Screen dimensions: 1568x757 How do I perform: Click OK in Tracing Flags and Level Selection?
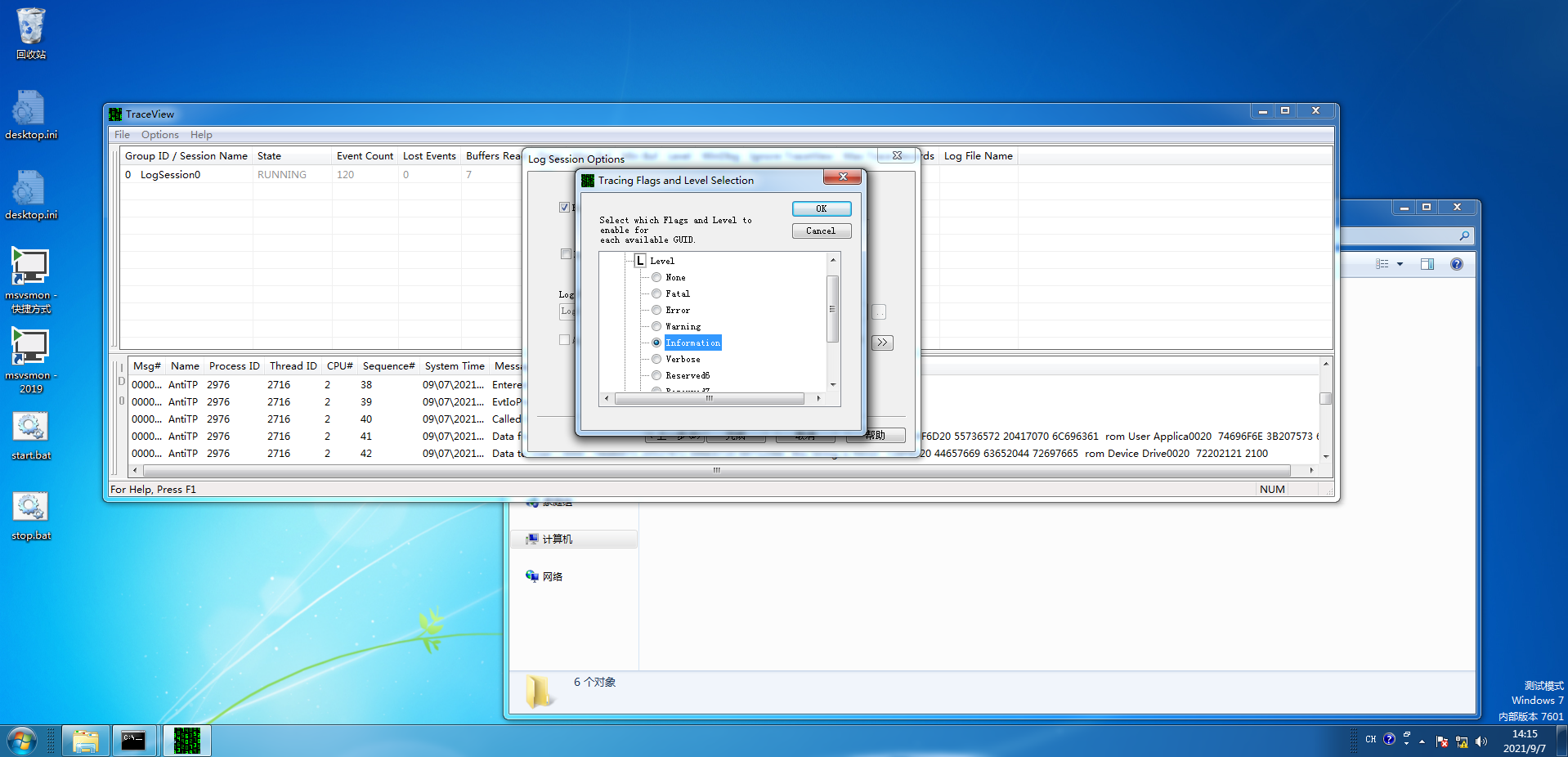(x=821, y=208)
